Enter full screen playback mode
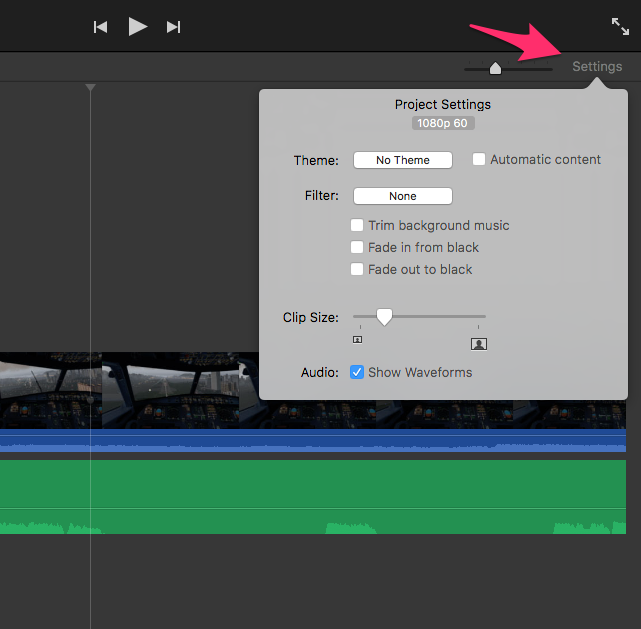Image resolution: width=641 pixels, height=629 pixels. click(x=620, y=27)
